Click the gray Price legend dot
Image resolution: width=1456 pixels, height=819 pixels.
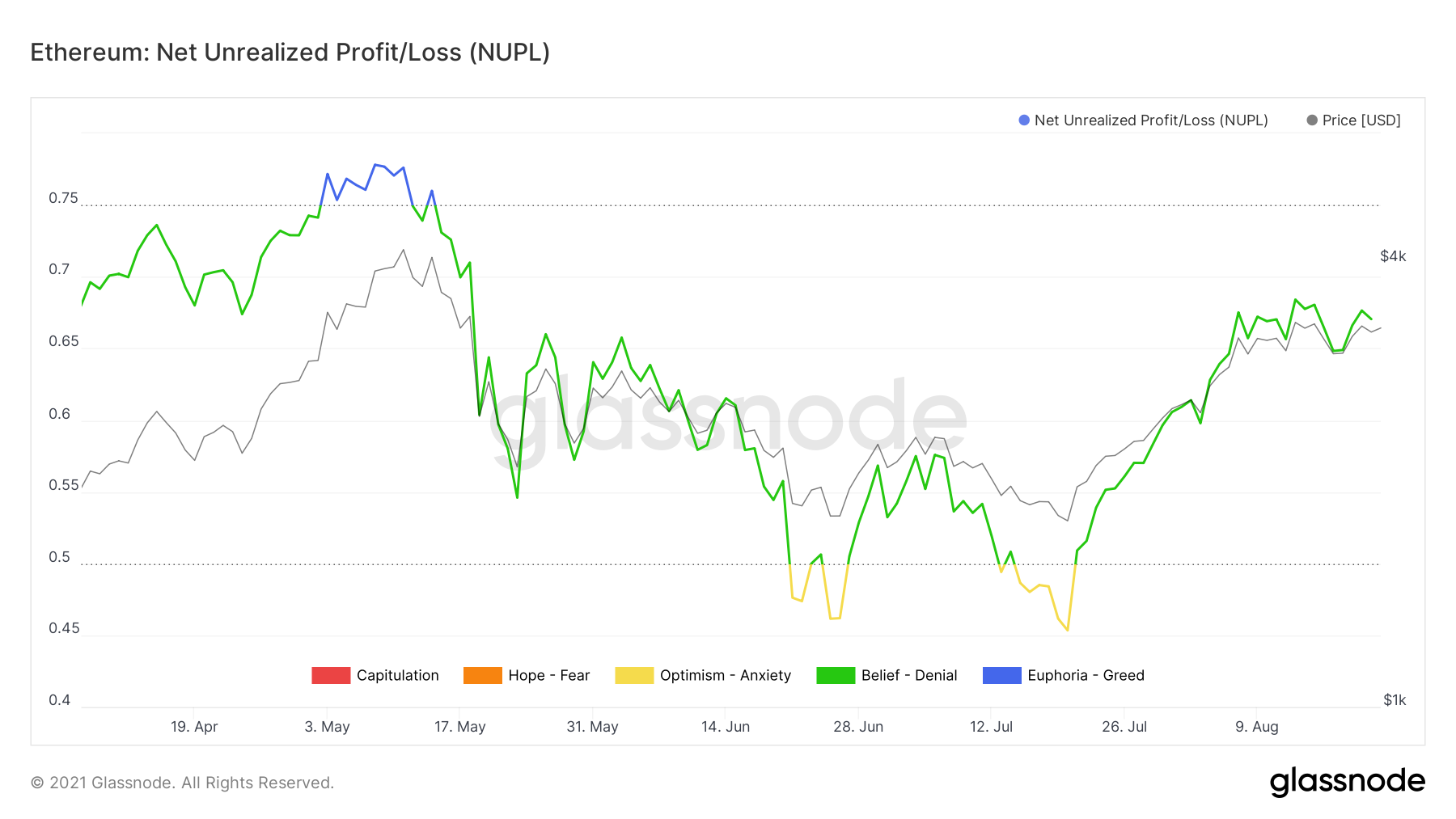coord(1312,120)
